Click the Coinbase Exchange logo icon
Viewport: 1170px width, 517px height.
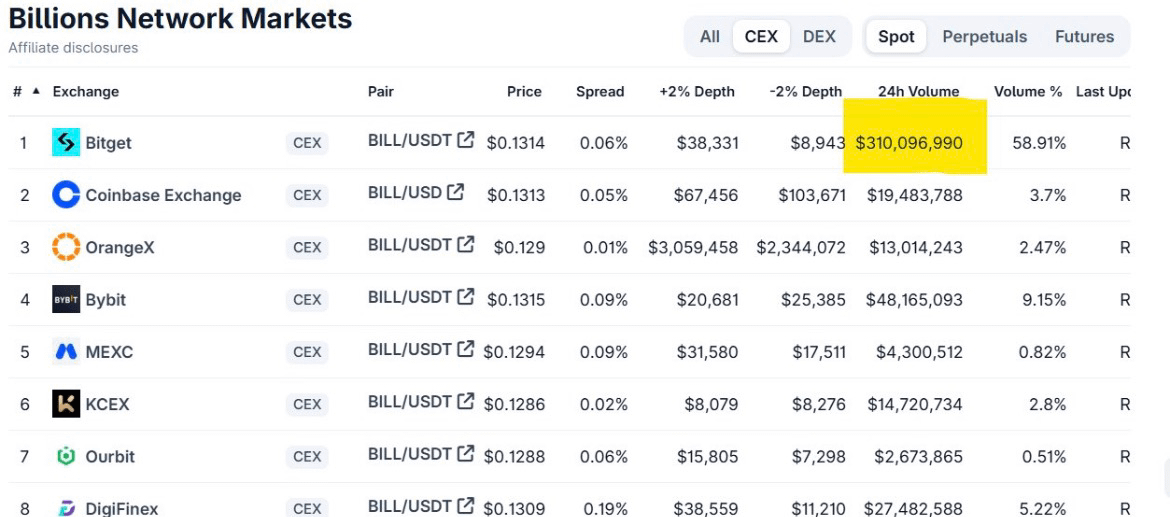point(66,195)
